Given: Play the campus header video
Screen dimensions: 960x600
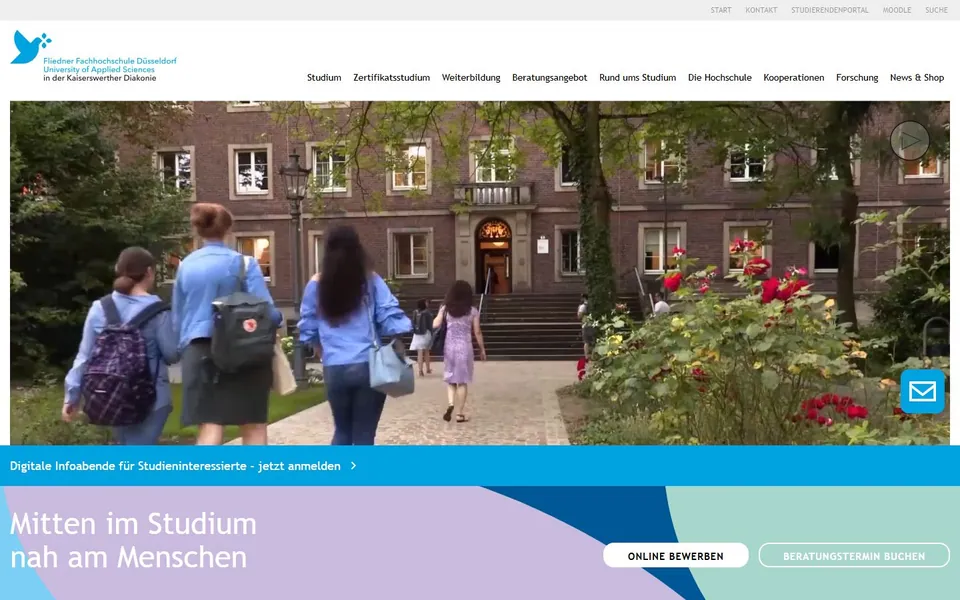Looking at the screenshot, I should [910, 140].
